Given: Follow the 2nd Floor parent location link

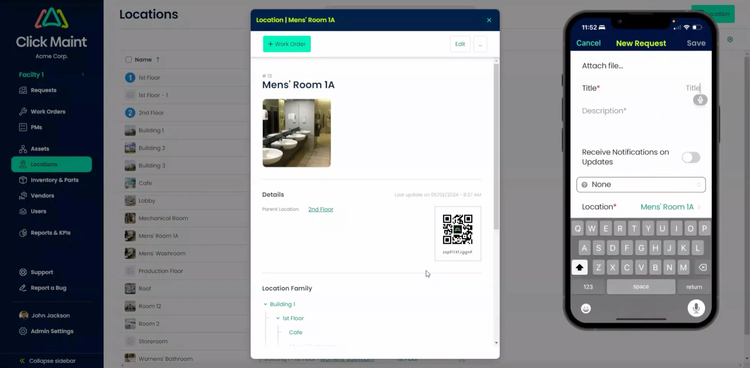Looking at the screenshot, I should click(x=320, y=209).
